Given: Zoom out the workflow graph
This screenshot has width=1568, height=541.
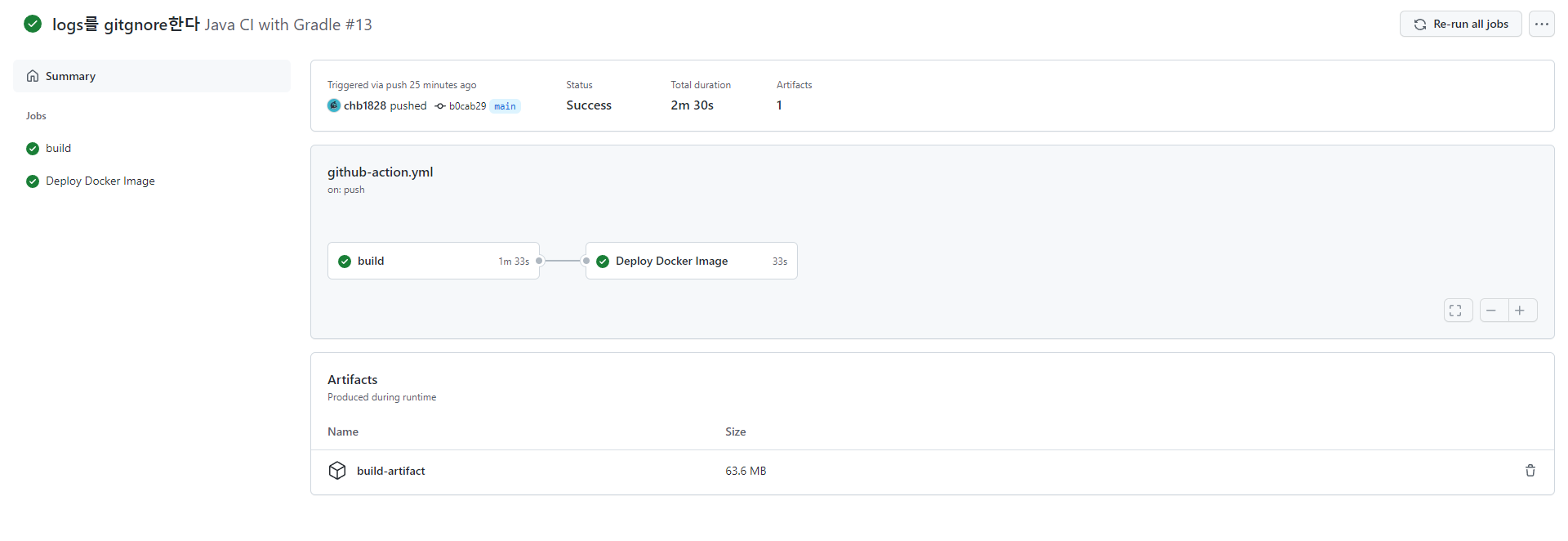Looking at the screenshot, I should point(1494,311).
